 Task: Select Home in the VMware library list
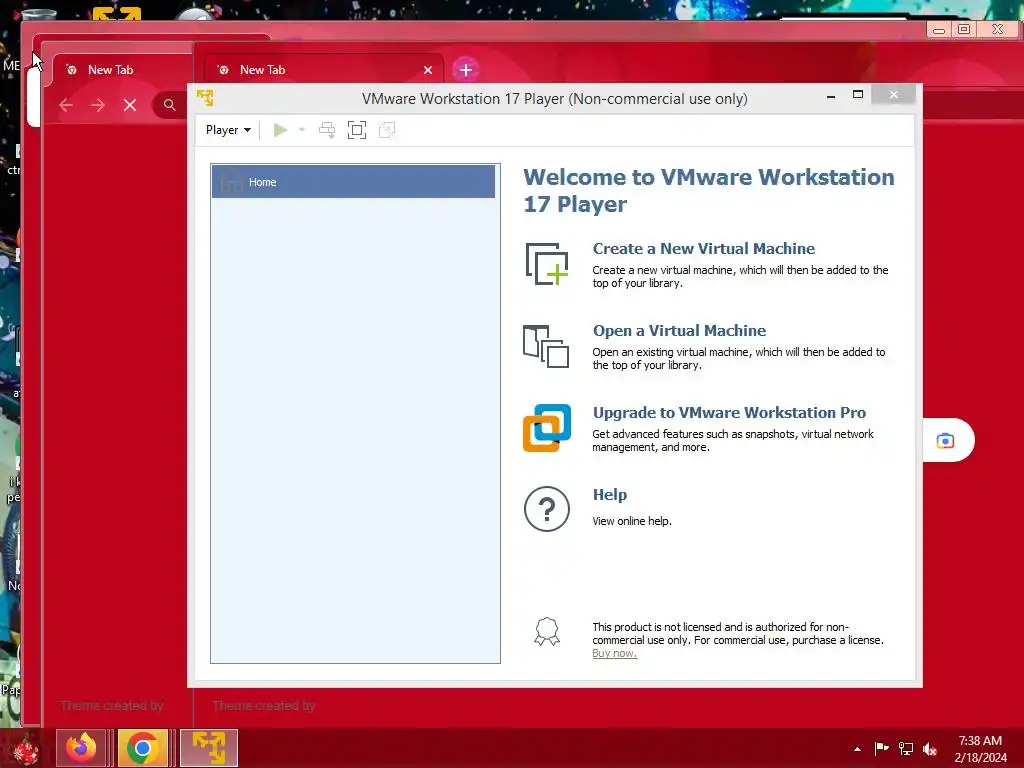353,182
